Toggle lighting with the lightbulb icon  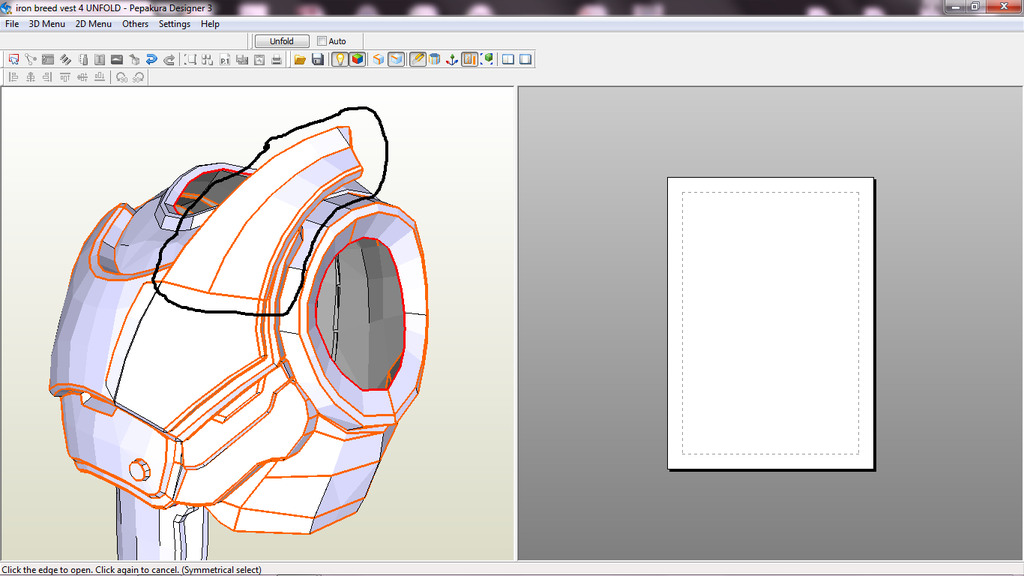tap(340, 59)
